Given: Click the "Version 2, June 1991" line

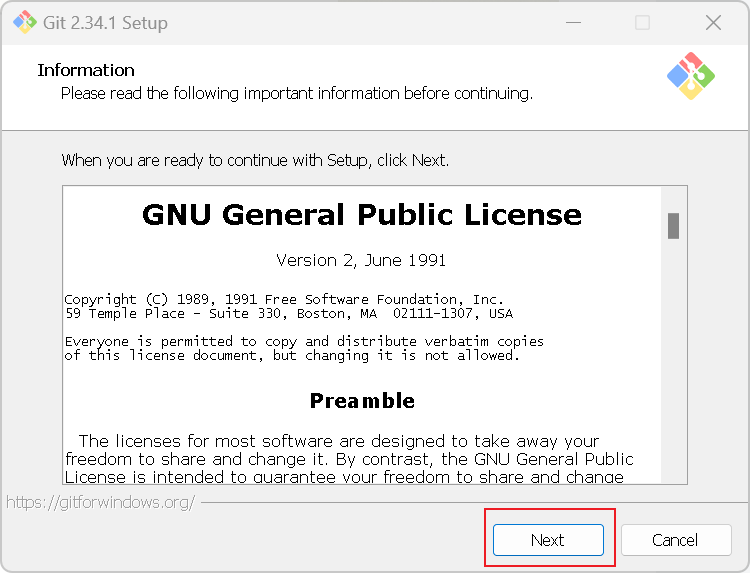Looking at the screenshot, I should tap(361, 260).
